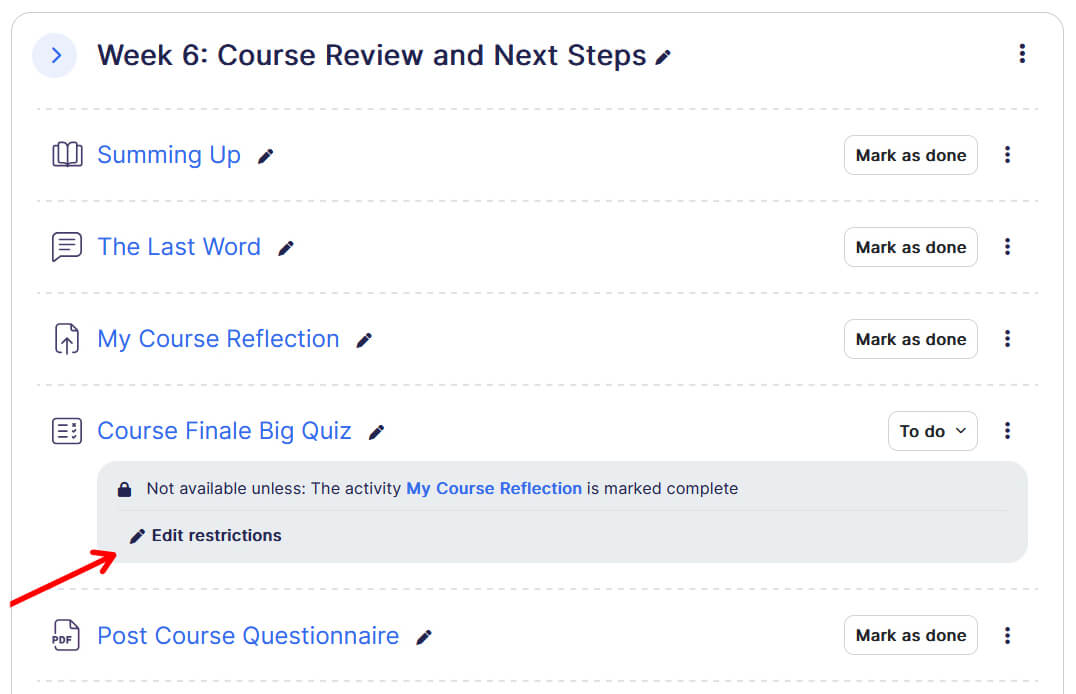The width and height of the screenshot is (1076, 694).
Task: Open three-dot menu for Course Finale Big Quiz
Action: 1007,431
